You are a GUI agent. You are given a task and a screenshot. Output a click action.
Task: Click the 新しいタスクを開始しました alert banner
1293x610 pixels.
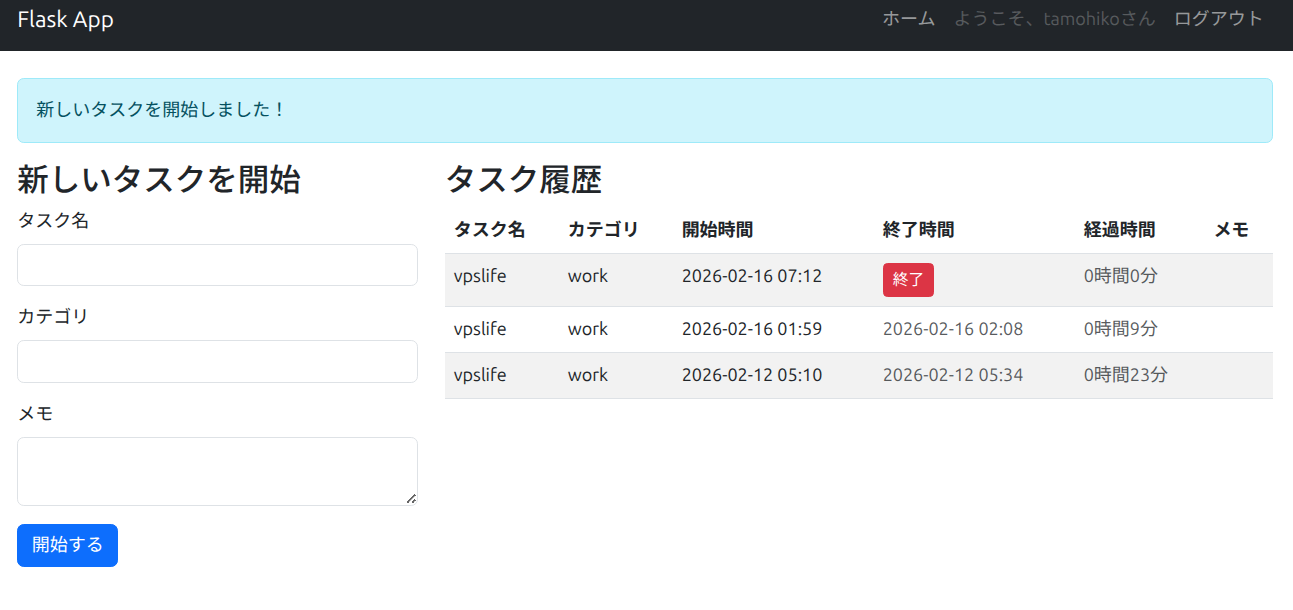coord(644,110)
